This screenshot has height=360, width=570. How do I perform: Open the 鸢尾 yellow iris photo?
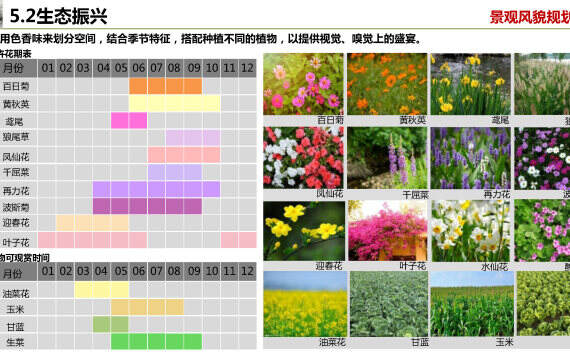pos(471,84)
